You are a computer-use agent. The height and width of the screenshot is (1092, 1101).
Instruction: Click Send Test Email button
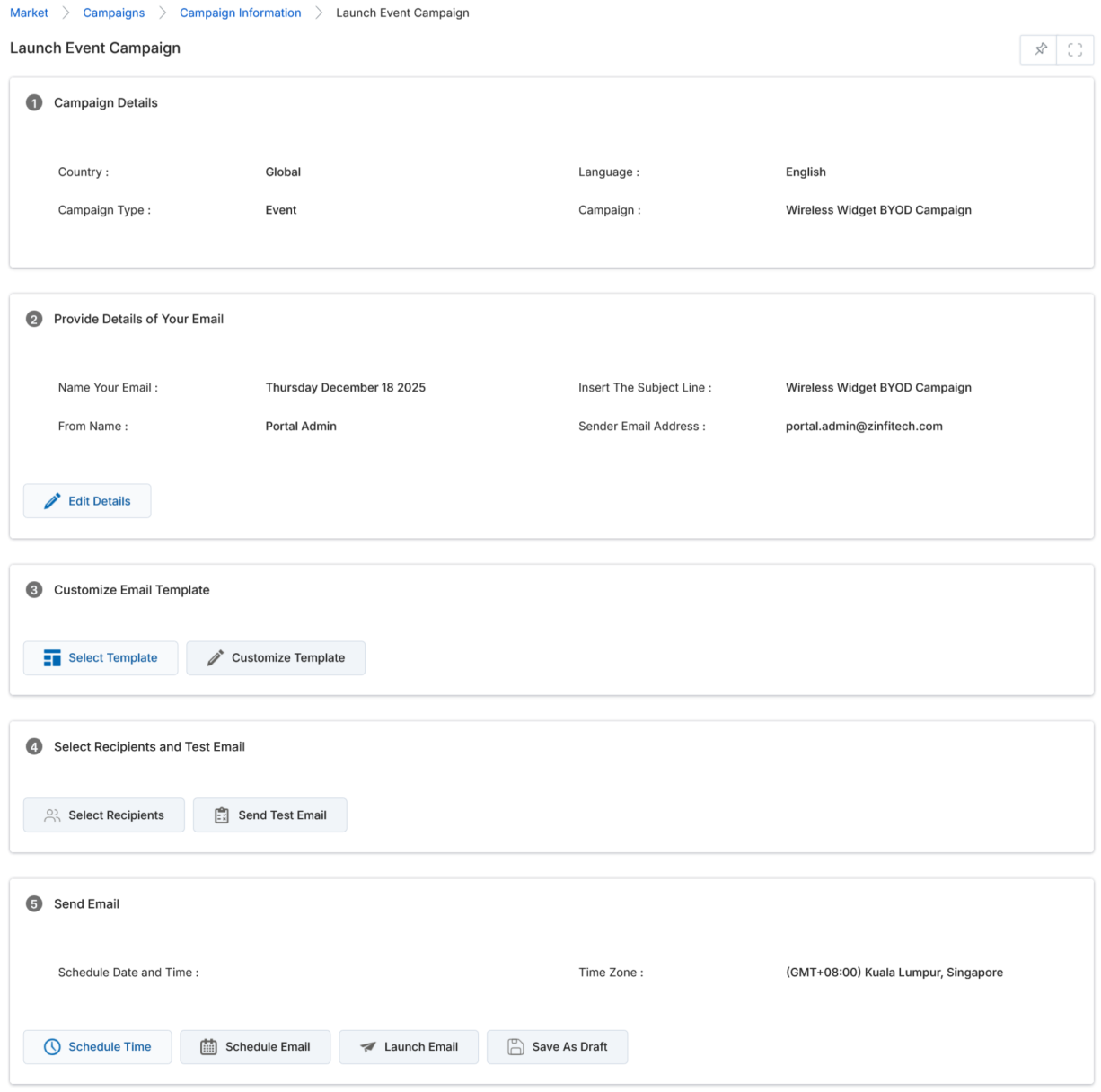click(x=270, y=815)
